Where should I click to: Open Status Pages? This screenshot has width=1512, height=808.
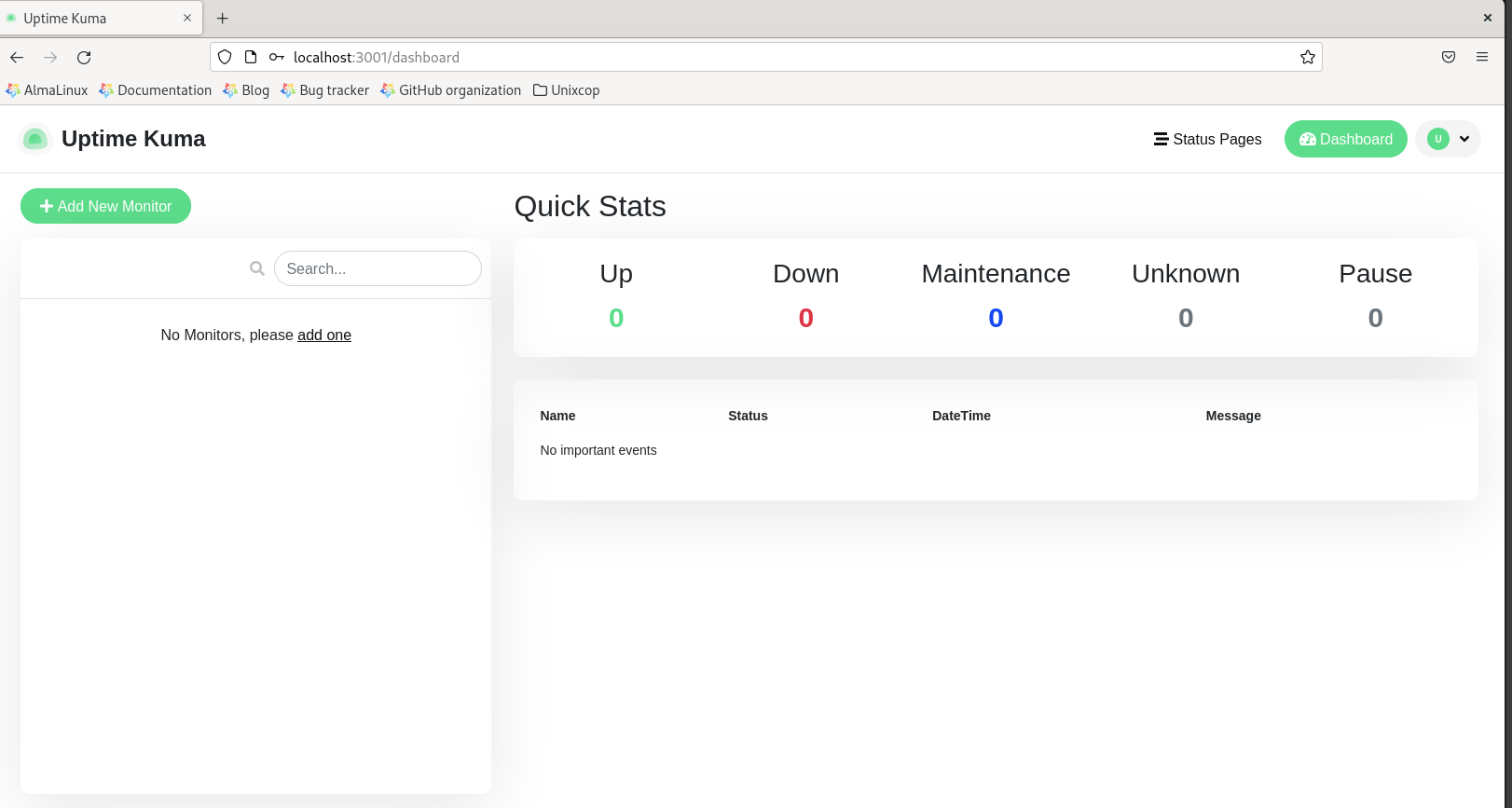click(x=1207, y=139)
